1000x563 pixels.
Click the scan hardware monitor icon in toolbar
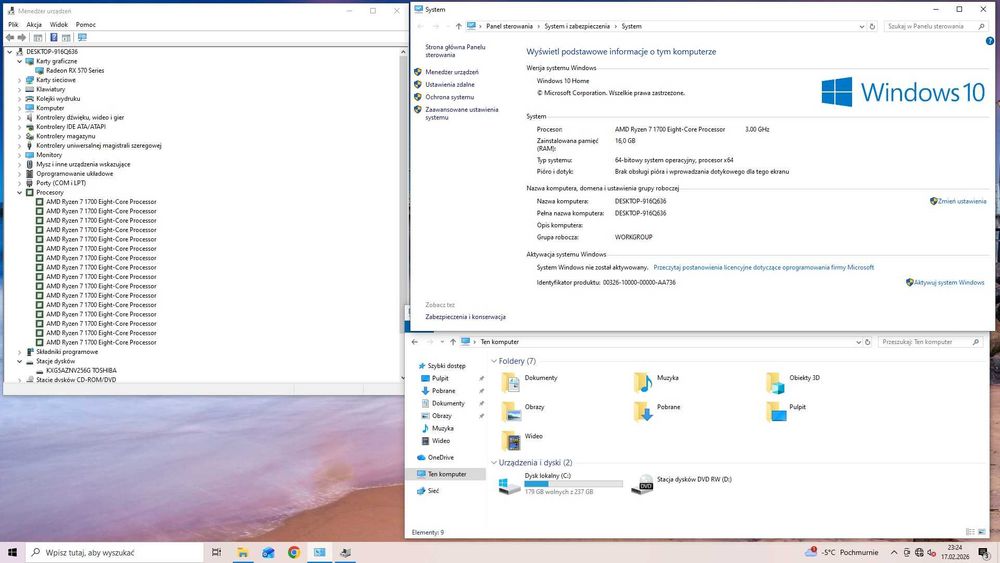(82, 38)
